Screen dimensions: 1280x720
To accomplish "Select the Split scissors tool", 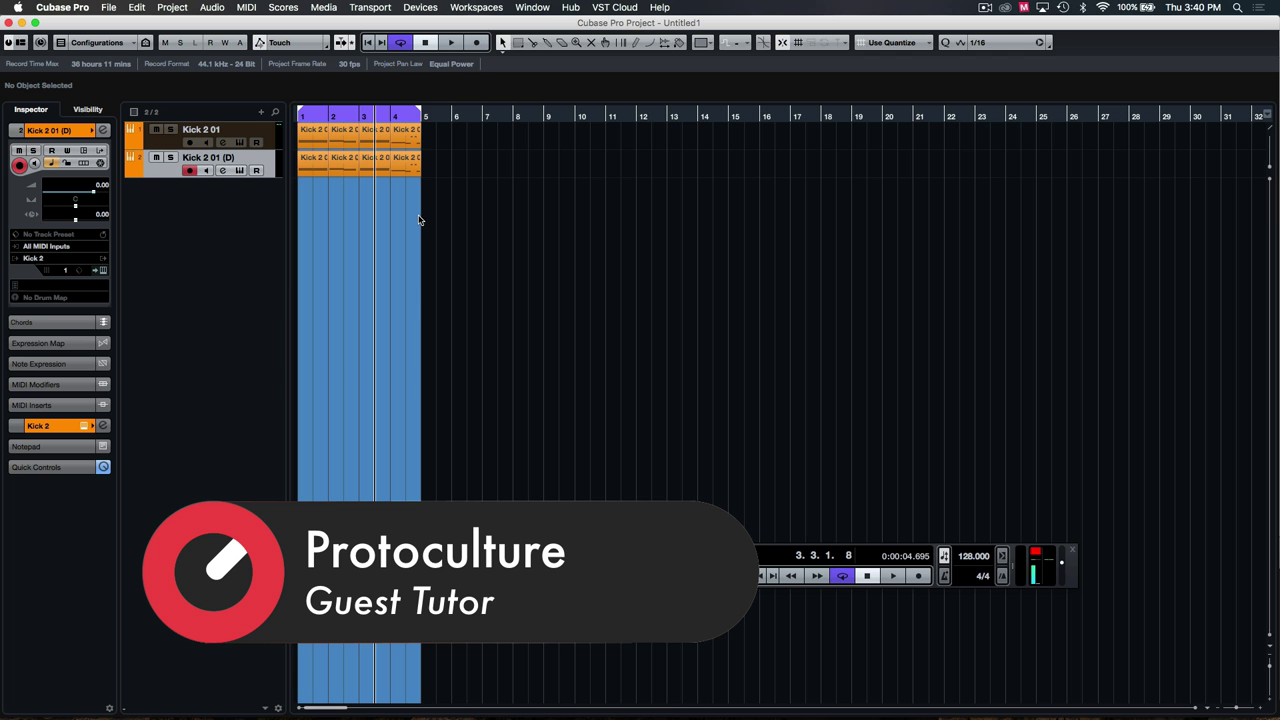I will (533, 43).
